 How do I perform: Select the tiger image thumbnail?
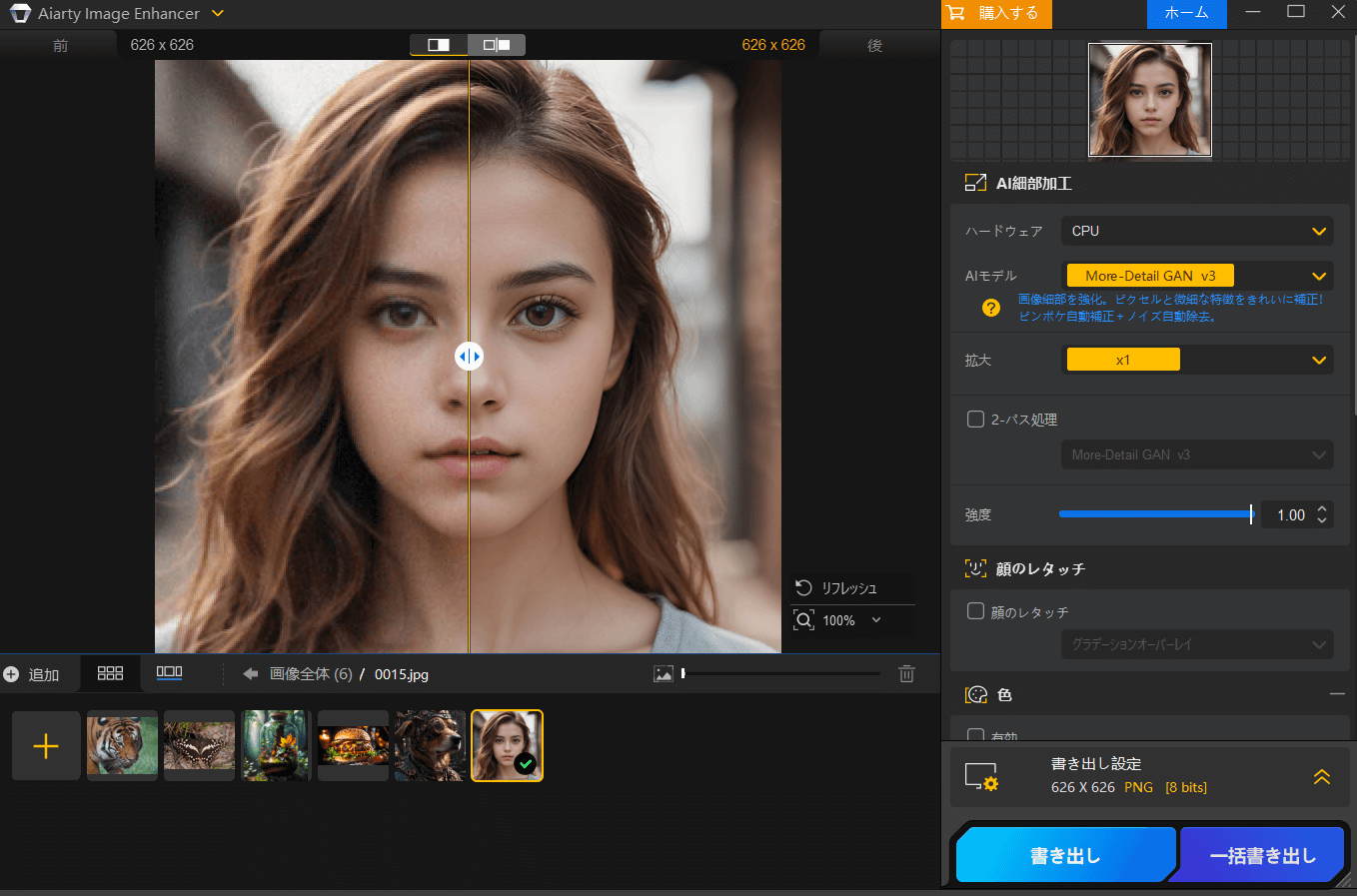coord(122,745)
